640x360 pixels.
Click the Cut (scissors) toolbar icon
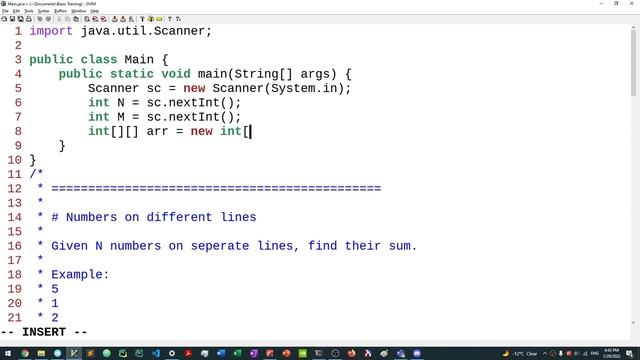pyautogui.click(x=60, y=19)
